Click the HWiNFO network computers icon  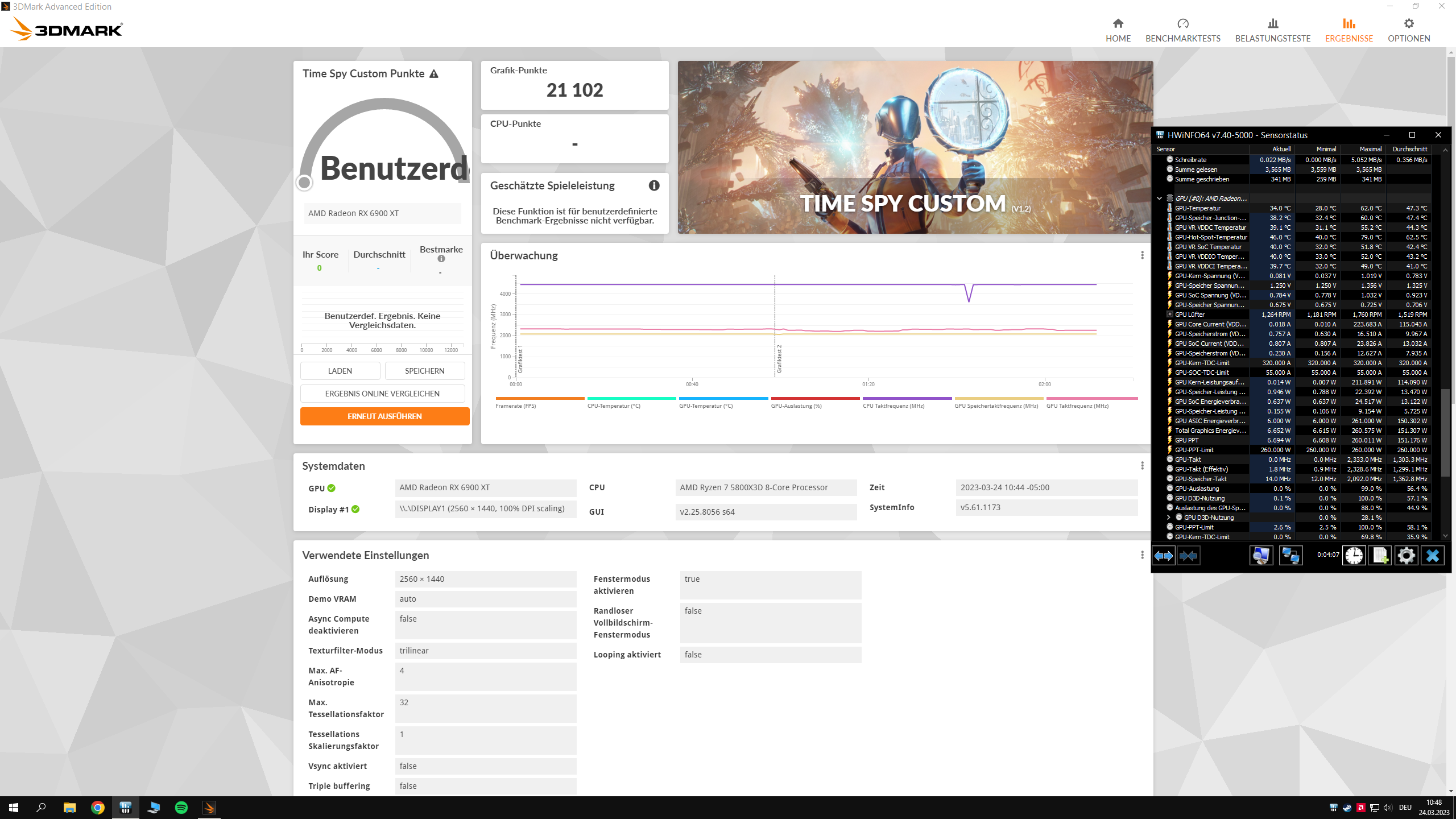tap(1290, 556)
